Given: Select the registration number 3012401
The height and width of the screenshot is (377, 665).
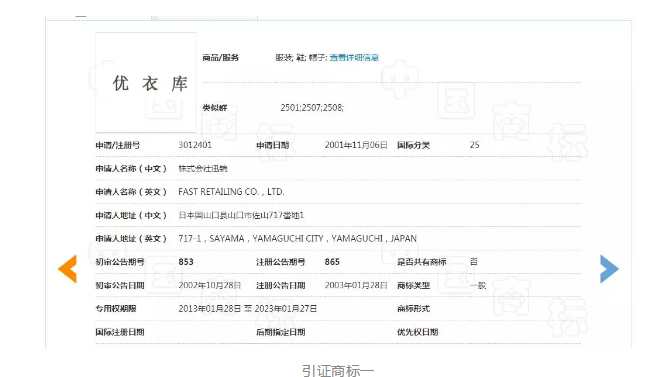Looking at the screenshot, I should coord(195,145).
